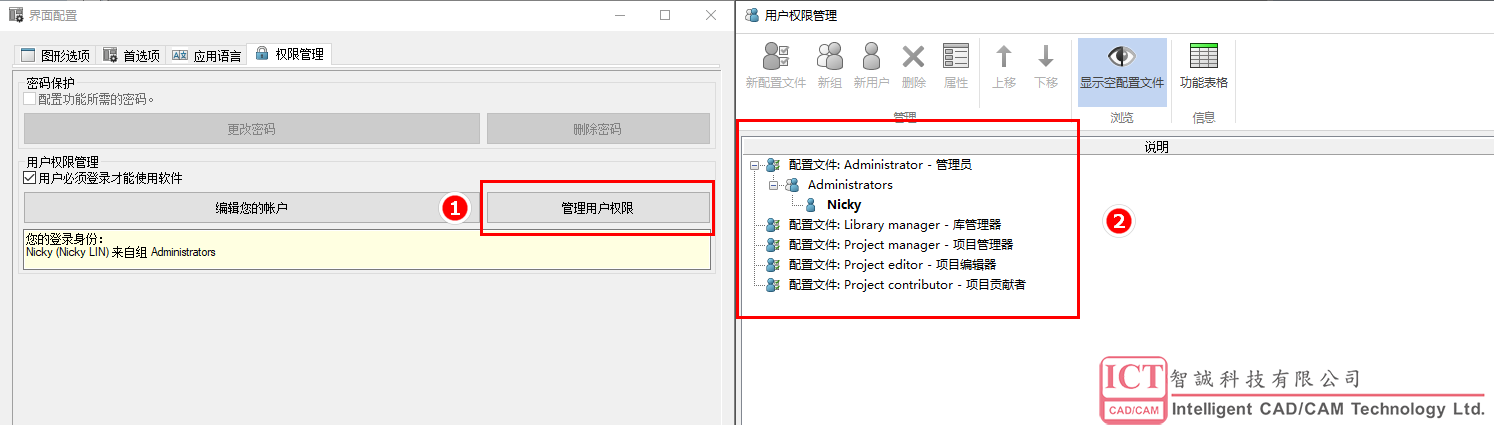Screen dimensions: 1494x425
Task: Uncheck 用户必须登录才能使用软件 checkbox
Action: click(x=30, y=178)
